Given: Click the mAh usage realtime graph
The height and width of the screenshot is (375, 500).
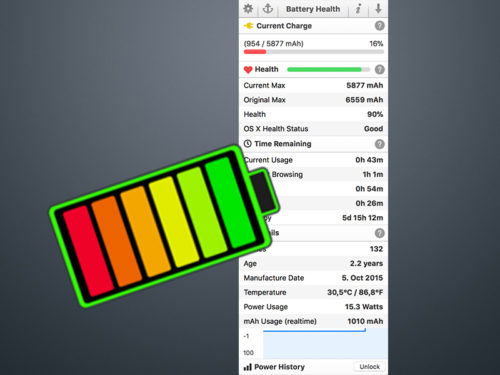Looking at the screenshot, I should 325,344.
